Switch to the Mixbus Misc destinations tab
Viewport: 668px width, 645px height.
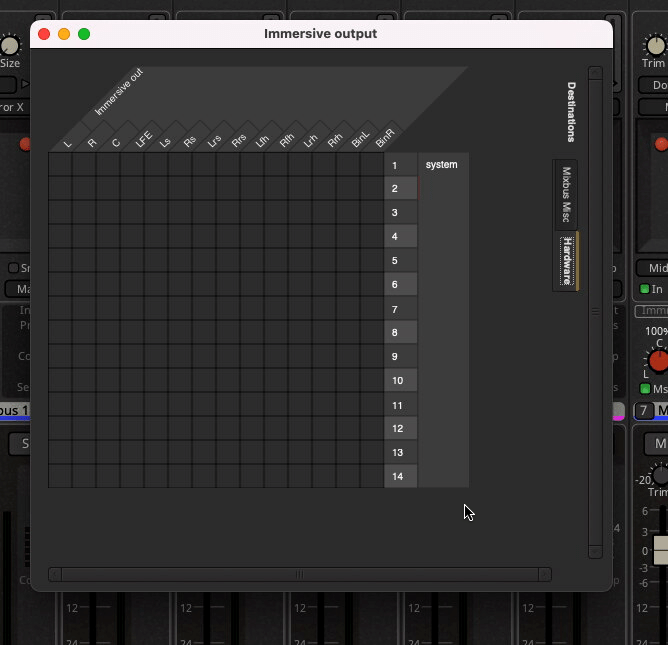pos(566,194)
